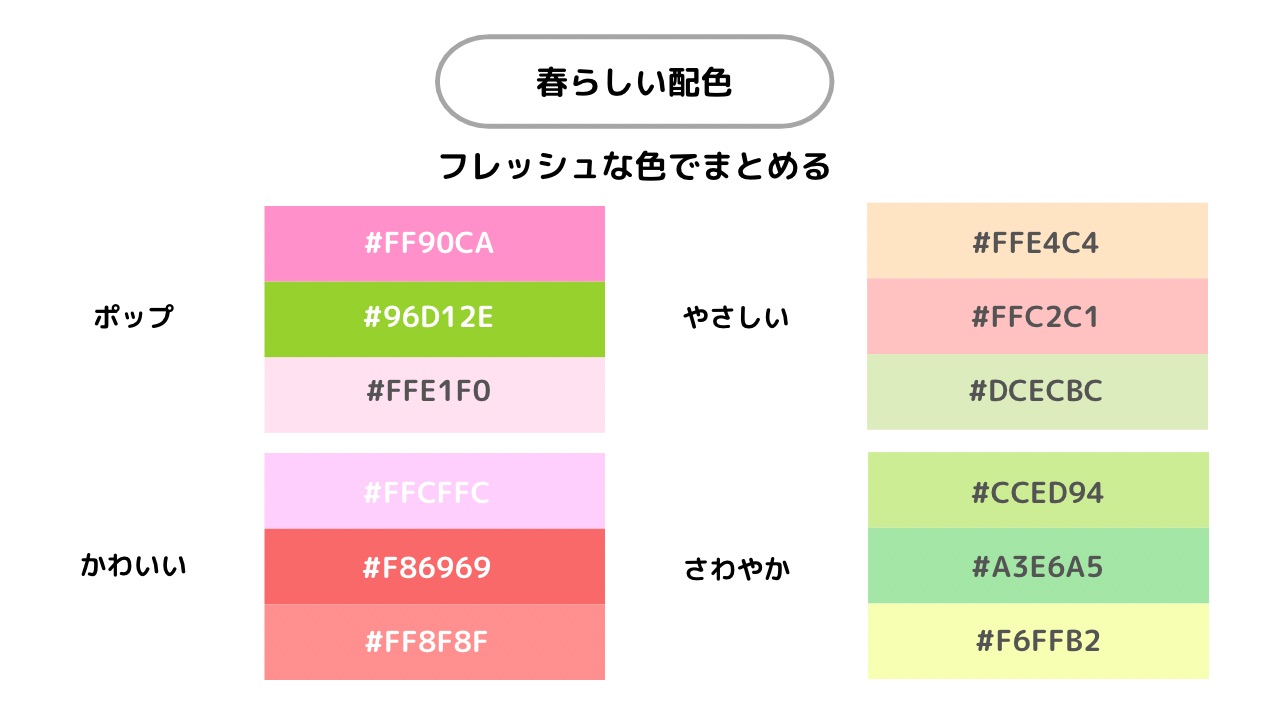The width and height of the screenshot is (1280, 720).
Task: Click the やさしい palette label
Action: point(736,318)
